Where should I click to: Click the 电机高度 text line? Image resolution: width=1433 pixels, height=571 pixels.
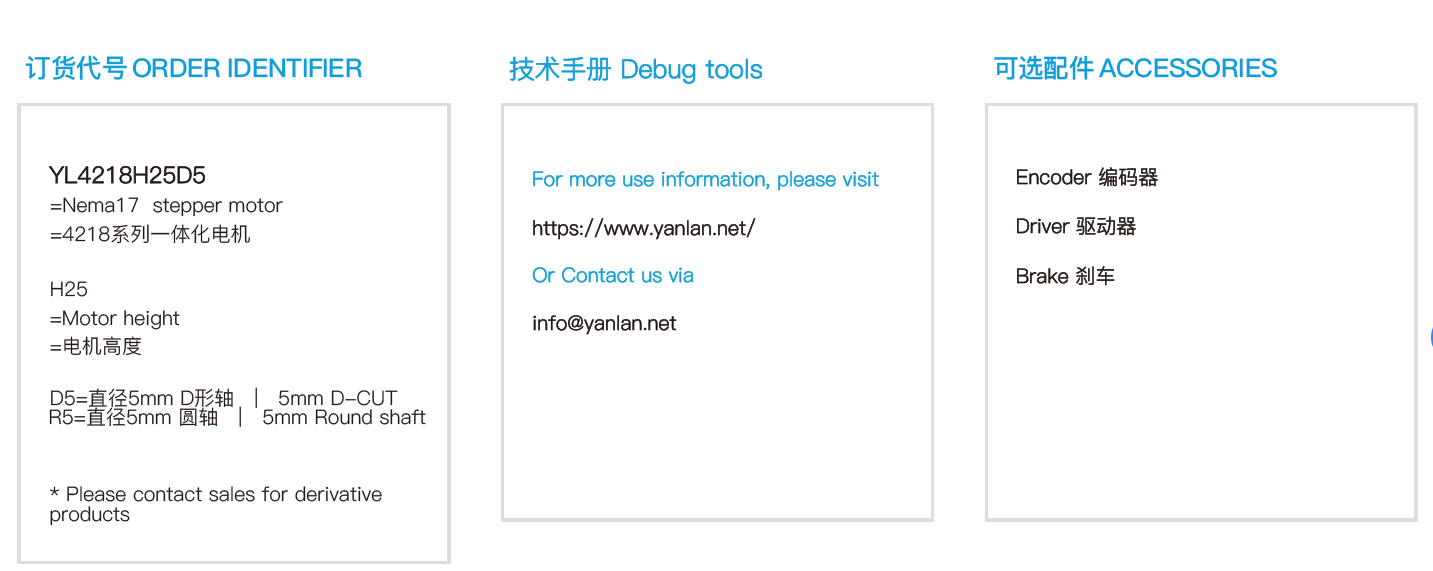96,347
